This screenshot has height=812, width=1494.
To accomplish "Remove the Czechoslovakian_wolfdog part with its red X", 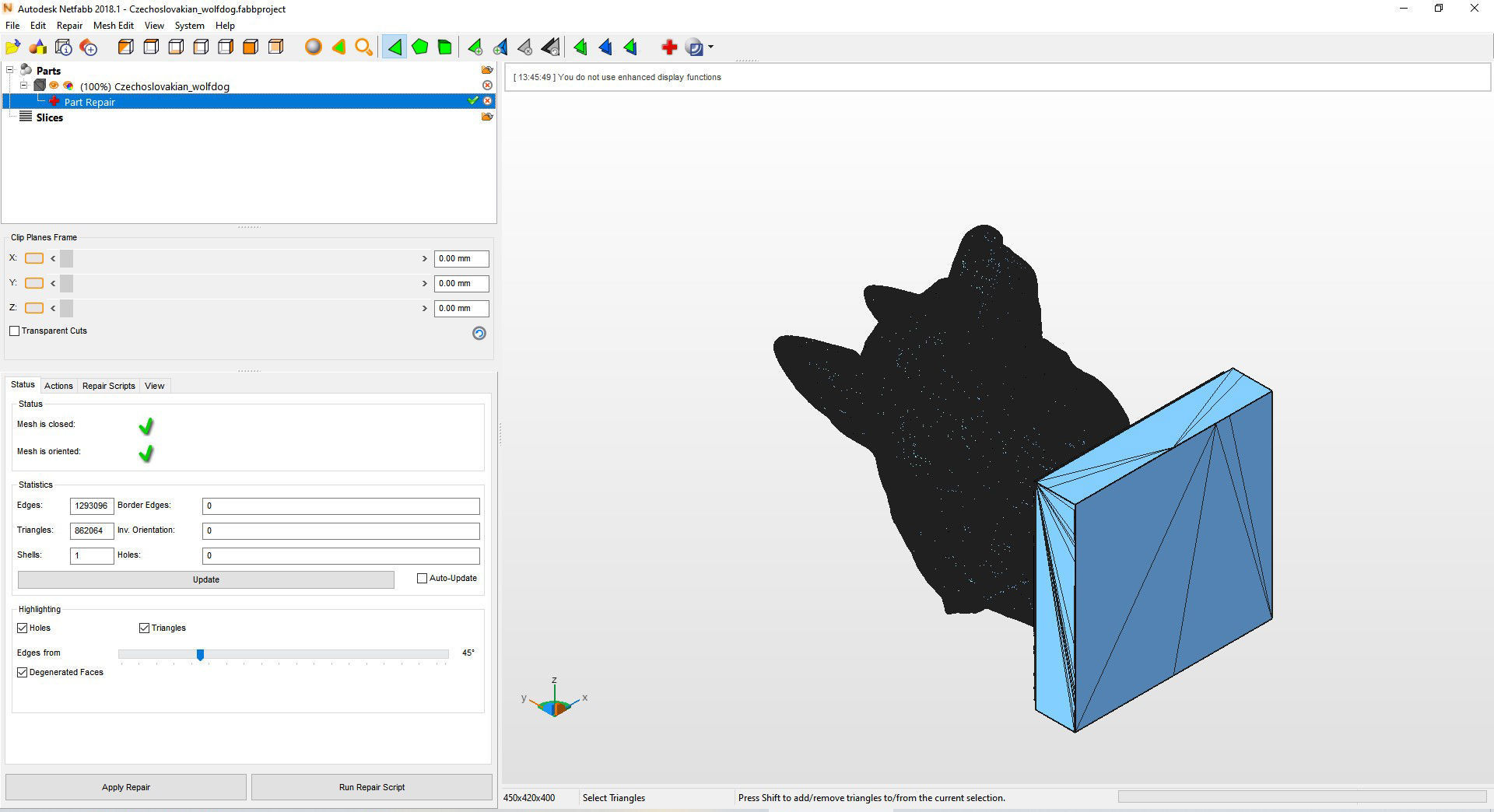I will [487, 86].
